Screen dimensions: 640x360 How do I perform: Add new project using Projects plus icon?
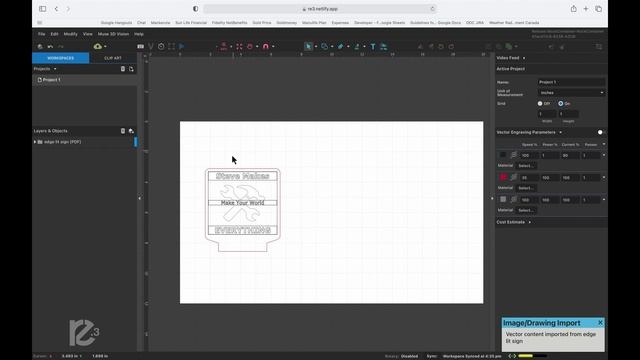click(x=131, y=69)
